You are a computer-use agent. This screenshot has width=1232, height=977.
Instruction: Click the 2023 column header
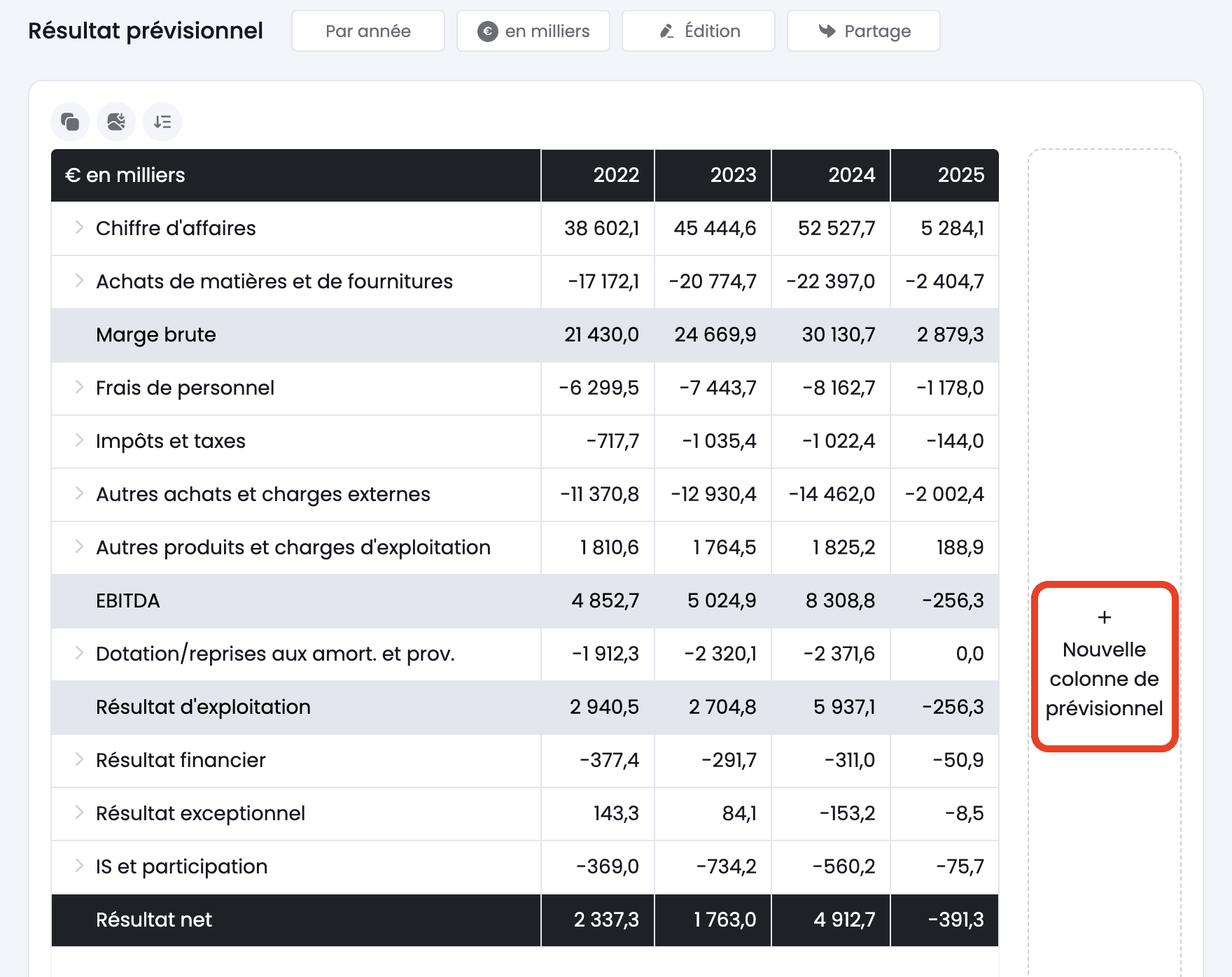click(713, 175)
